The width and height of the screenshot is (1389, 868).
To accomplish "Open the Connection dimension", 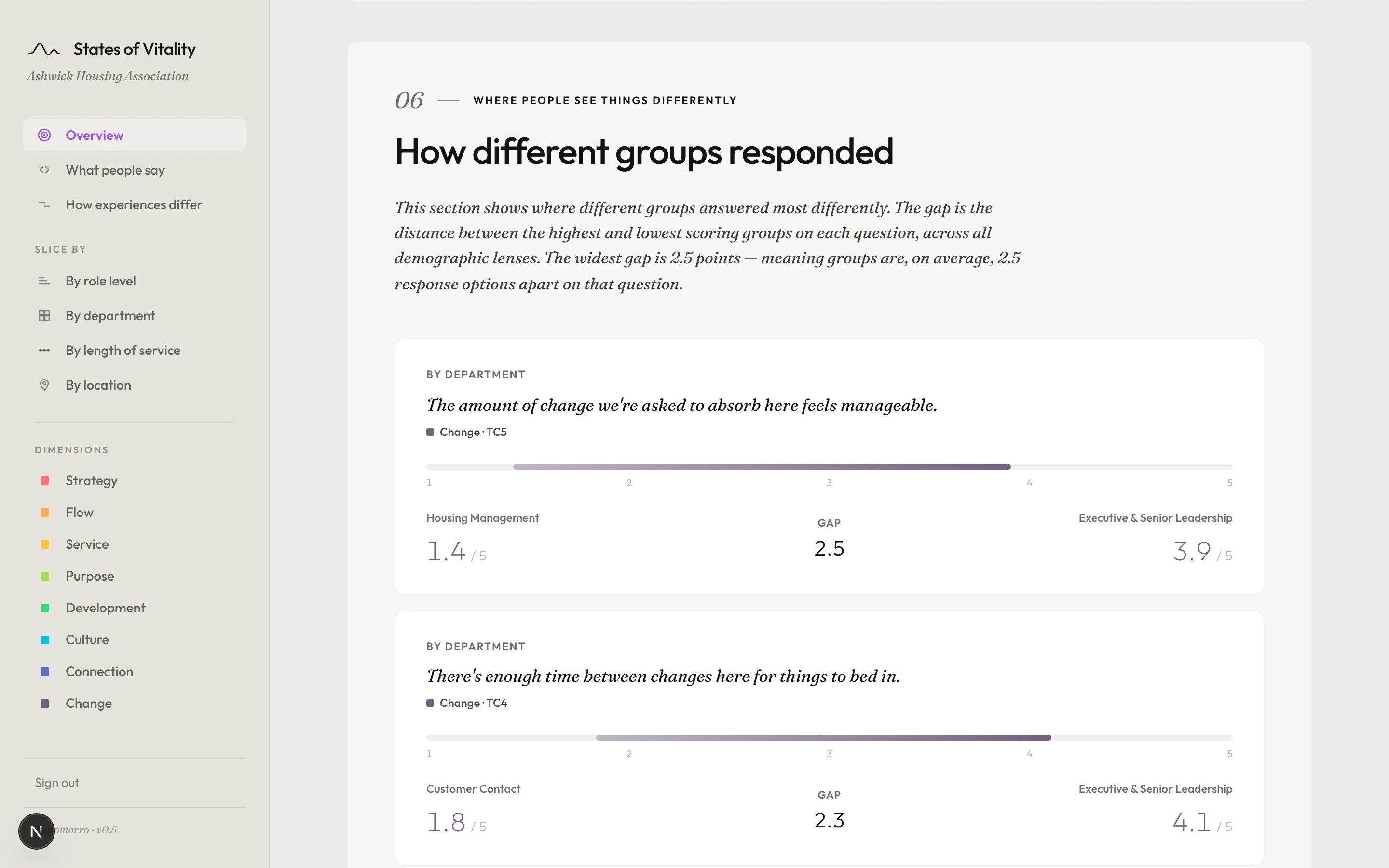I will pyautogui.click(x=134, y=672).
